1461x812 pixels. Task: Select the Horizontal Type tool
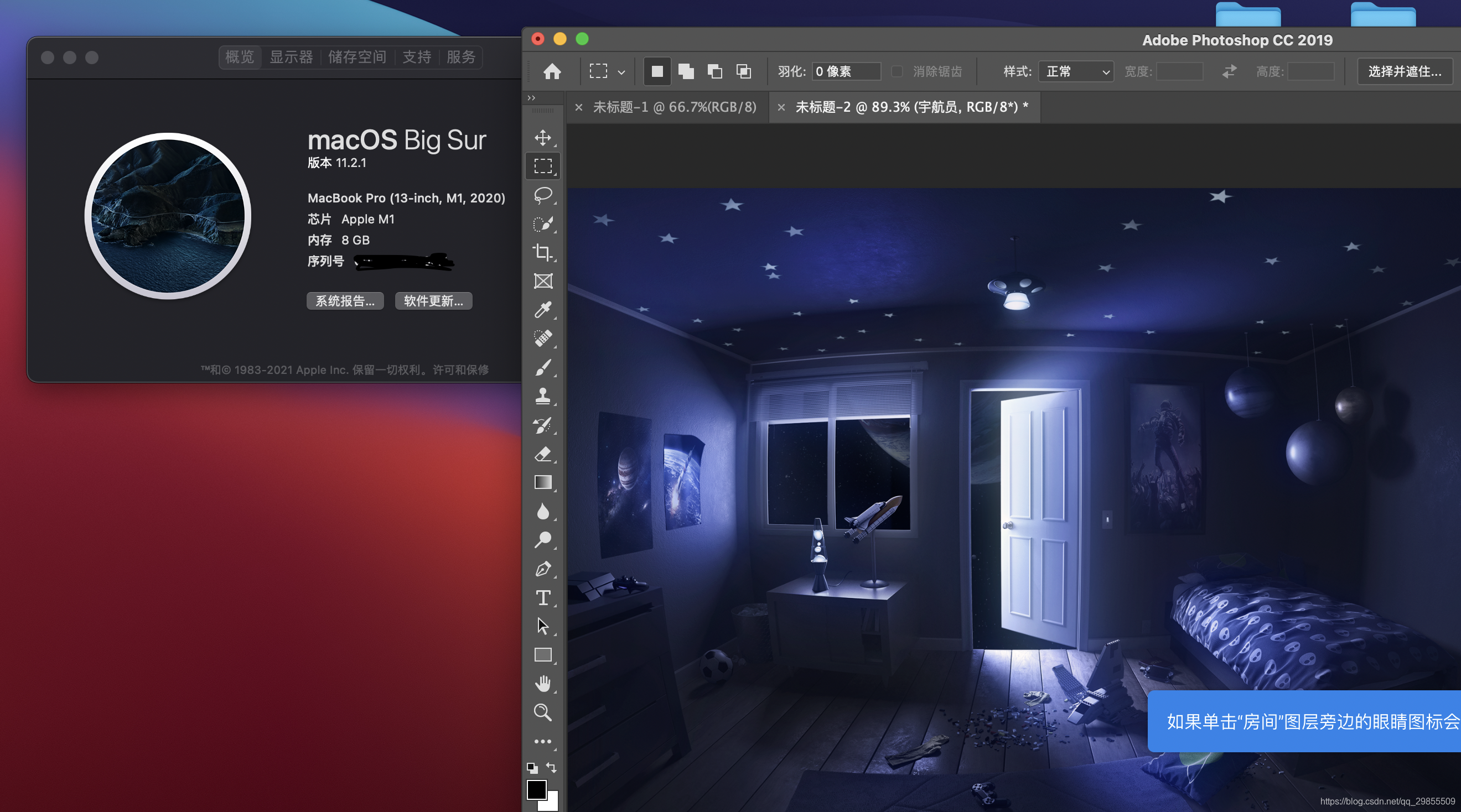(x=543, y=597)
